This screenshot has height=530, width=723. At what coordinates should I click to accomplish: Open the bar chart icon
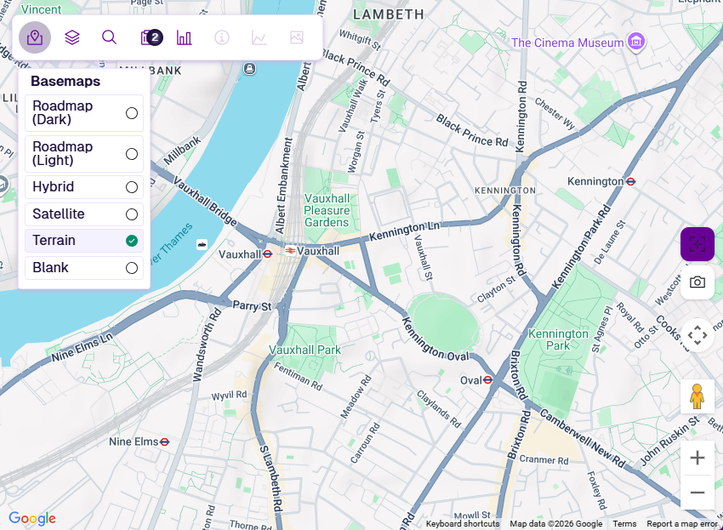click(184, 37)
